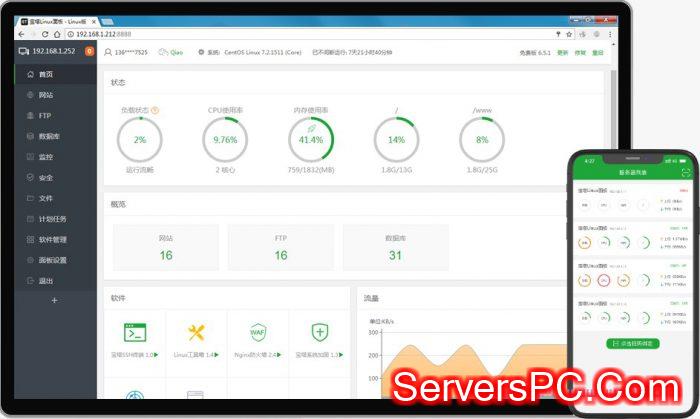This screenshot has height=419, width=700.
Task: Open 软件管理 in the sidebar
Action: (51, 240)
